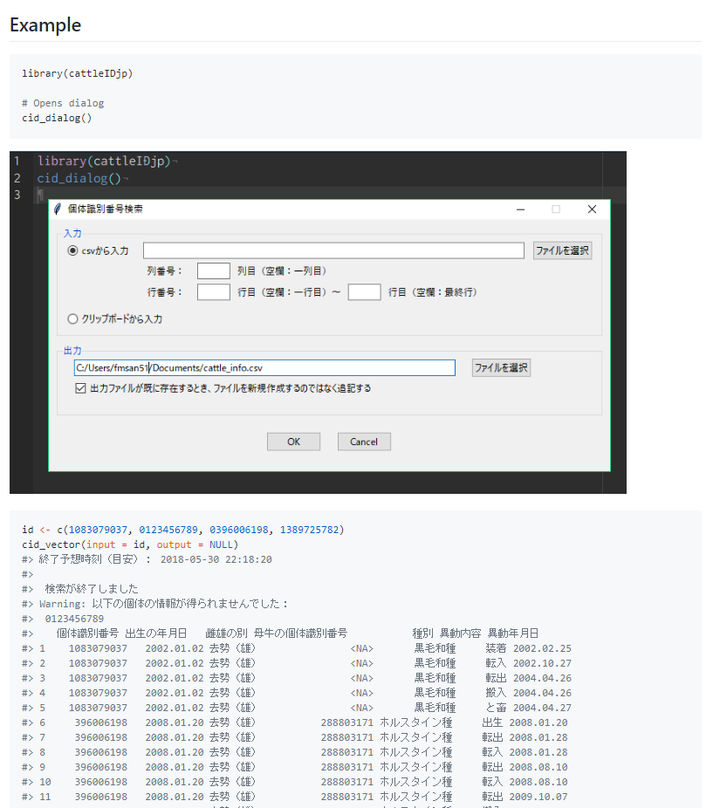
Task: Click the date 2009.10.07 in row 11
Action: click(539, 797)
